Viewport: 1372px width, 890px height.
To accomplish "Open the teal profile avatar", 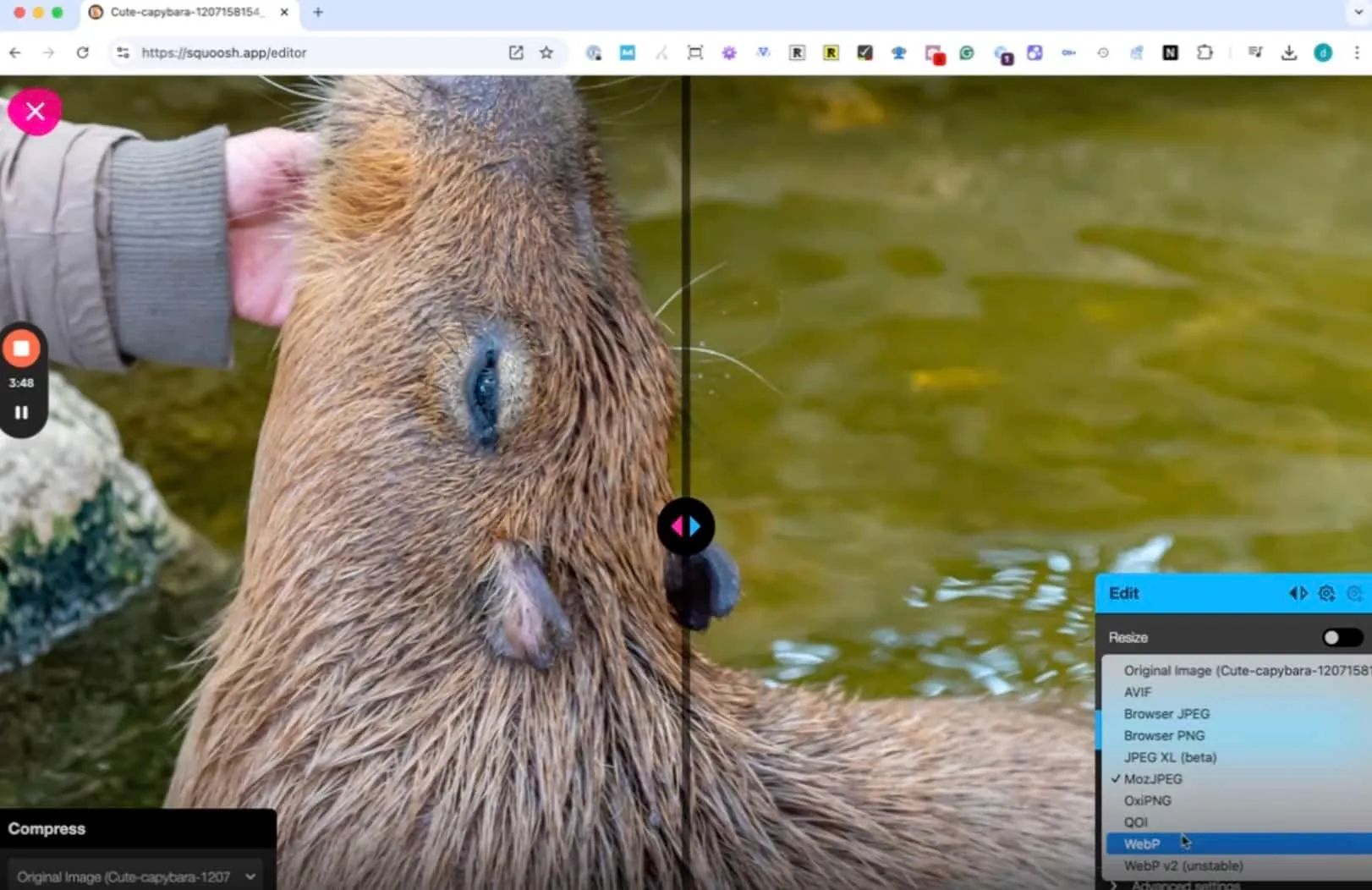I will tap(1323, 52).
